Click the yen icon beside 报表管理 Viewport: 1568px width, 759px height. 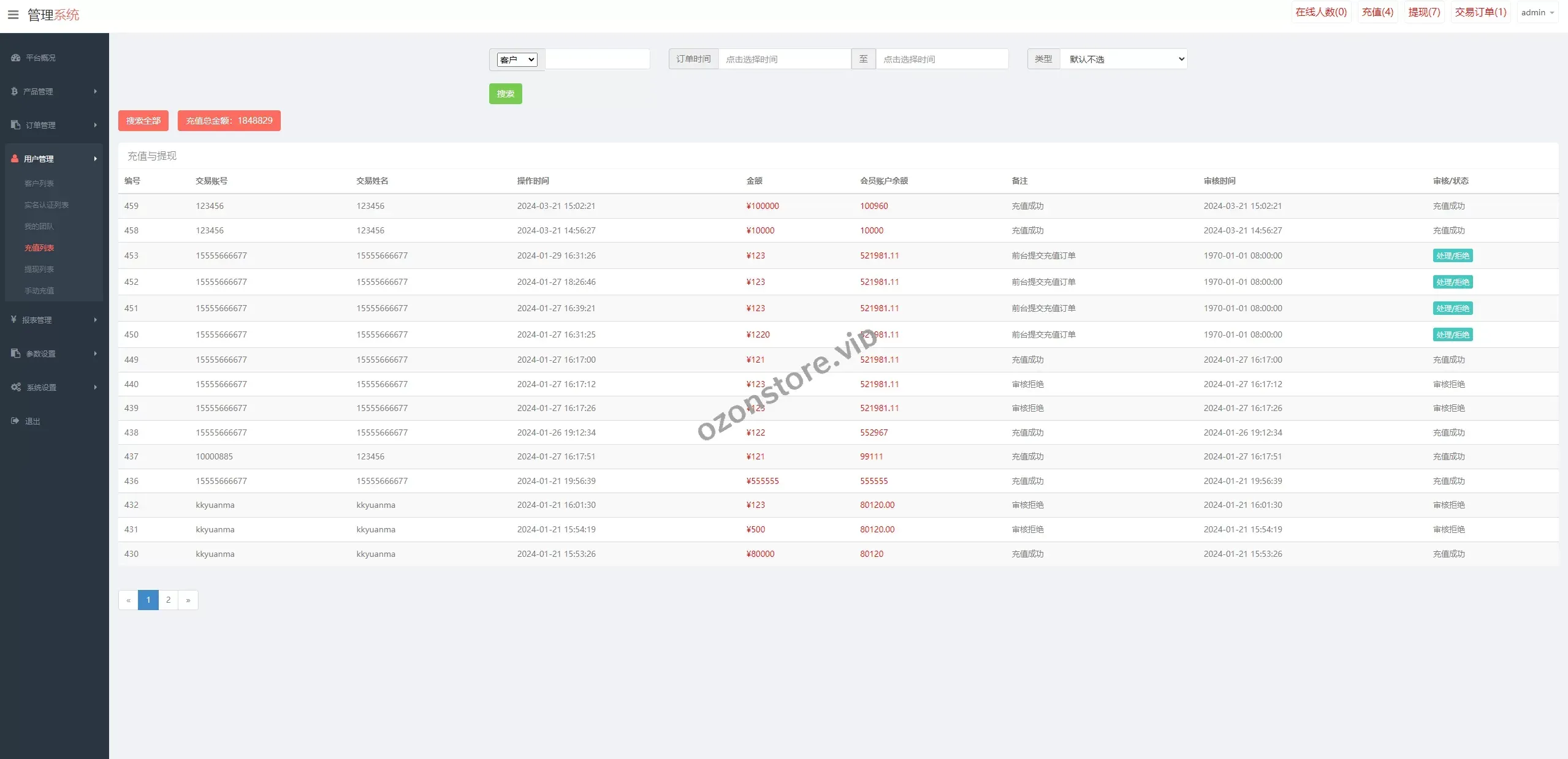[13, 320]
